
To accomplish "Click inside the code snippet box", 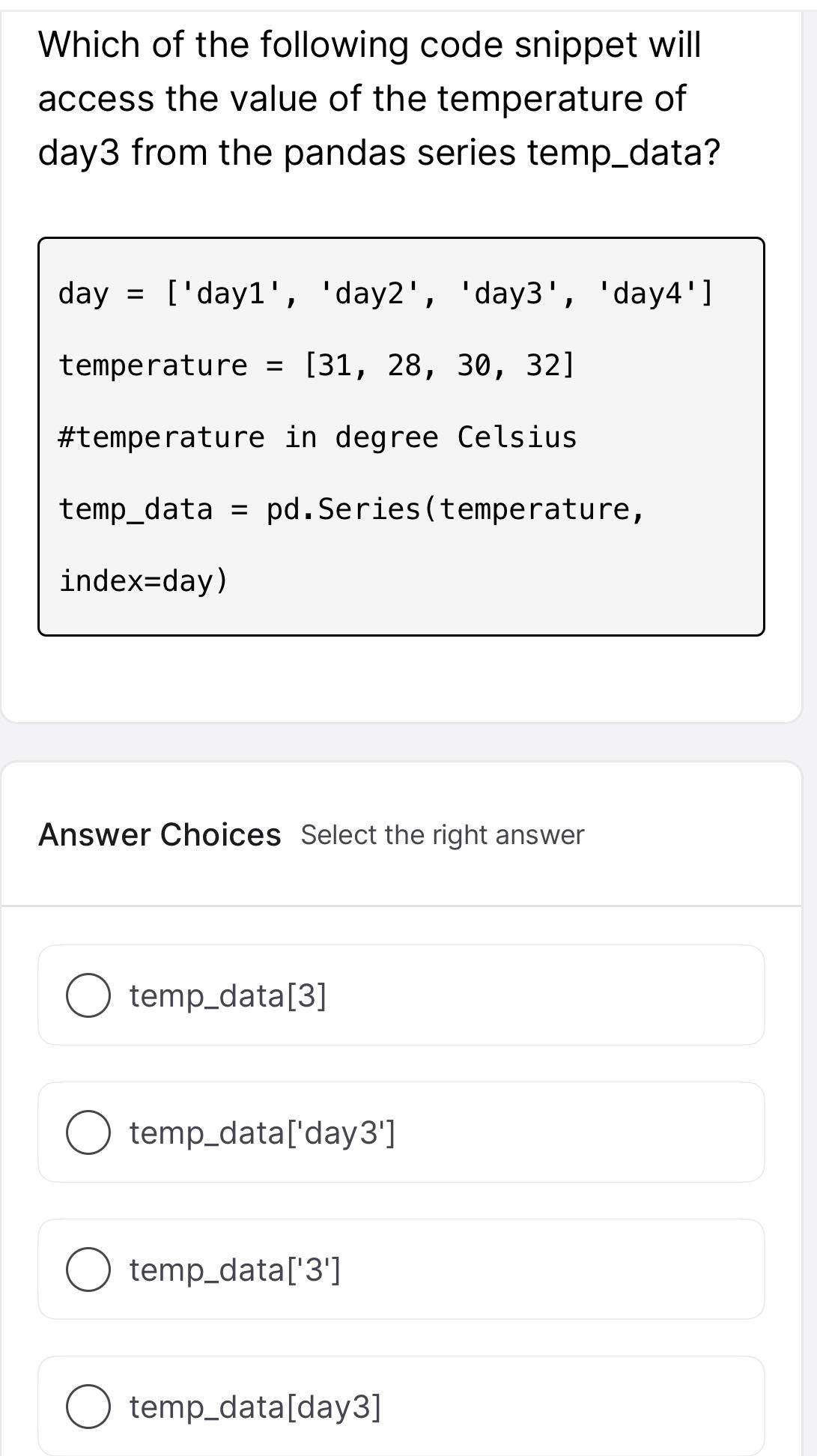I will click(x=401, y=434).
